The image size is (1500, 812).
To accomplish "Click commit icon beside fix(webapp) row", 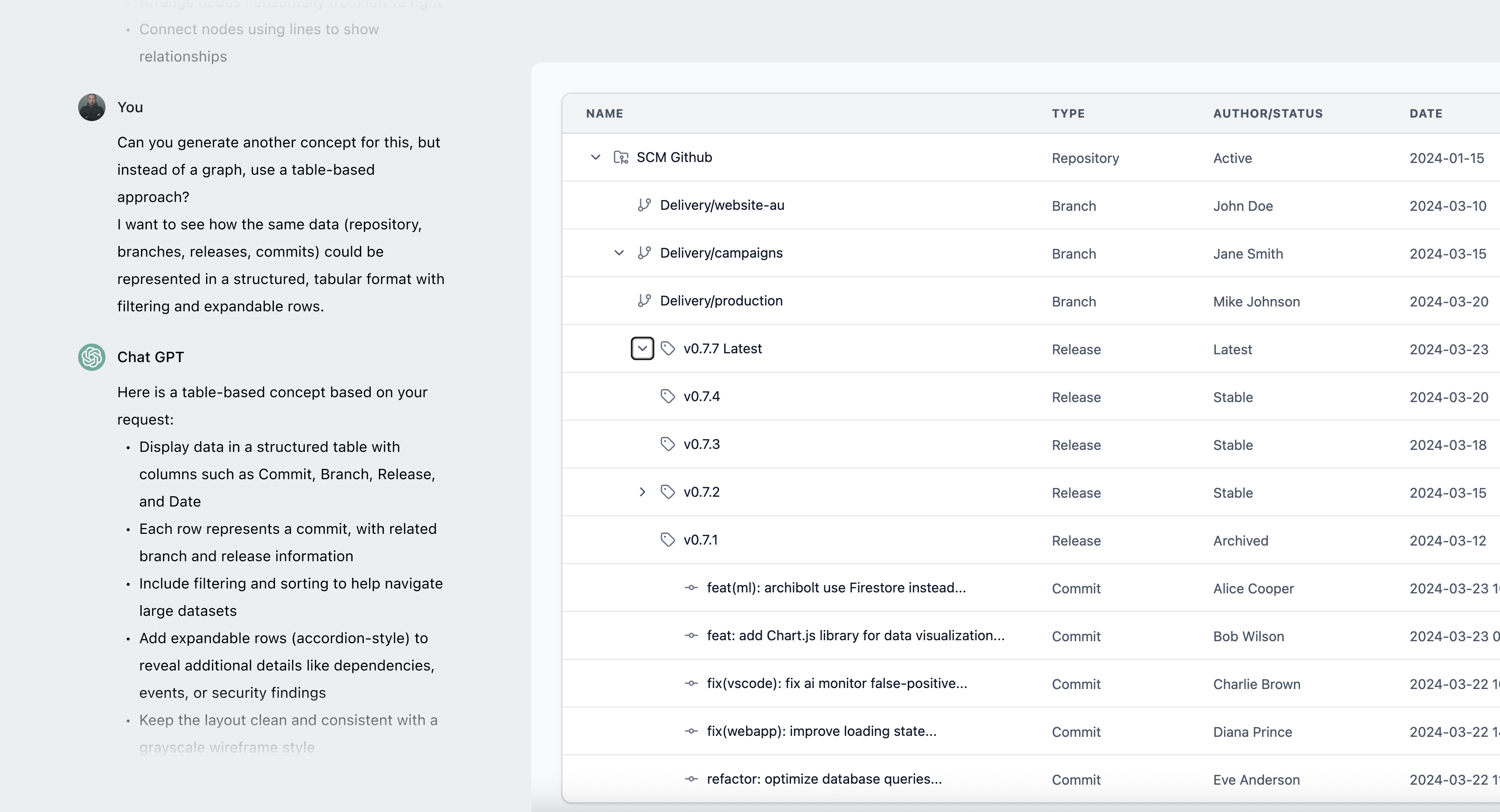I will [x=691, y=731].
